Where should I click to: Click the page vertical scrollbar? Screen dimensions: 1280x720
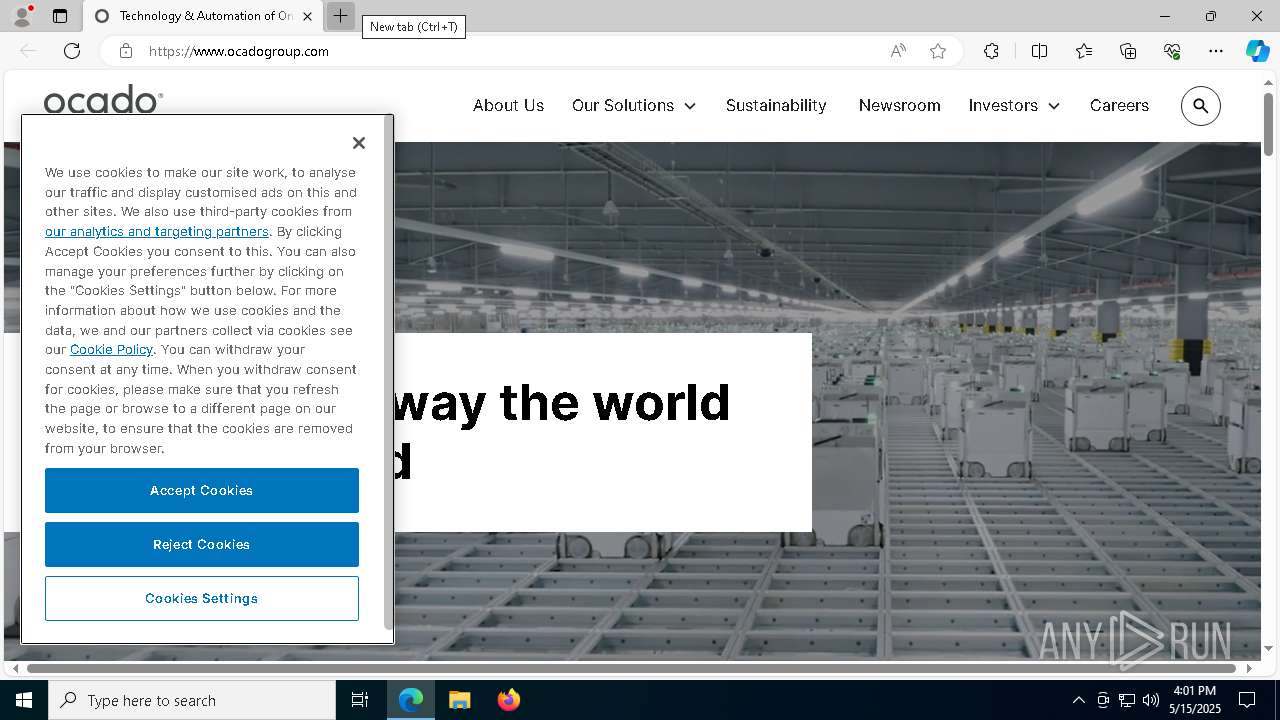coord(1268,125)
